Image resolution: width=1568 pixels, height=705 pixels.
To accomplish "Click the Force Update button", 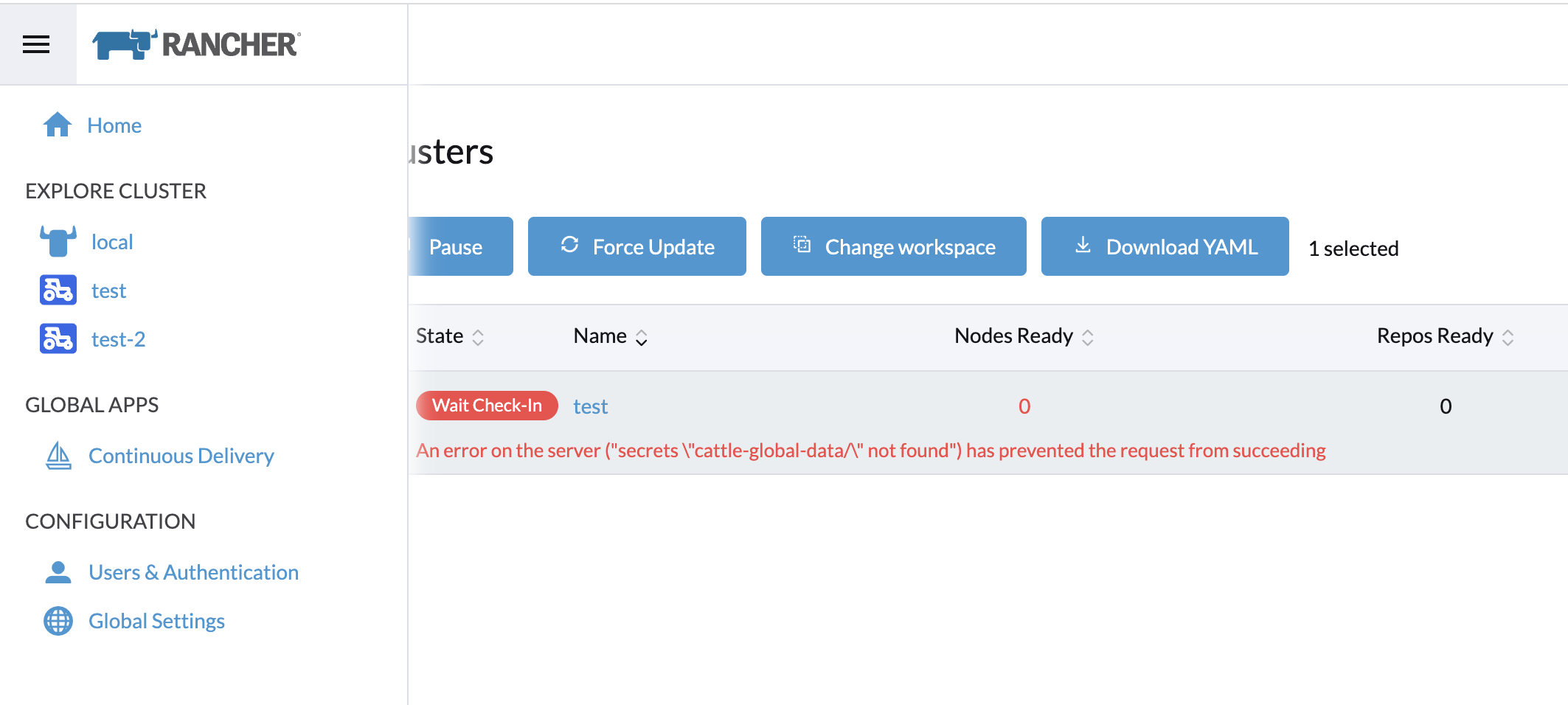I will (637, 246).
